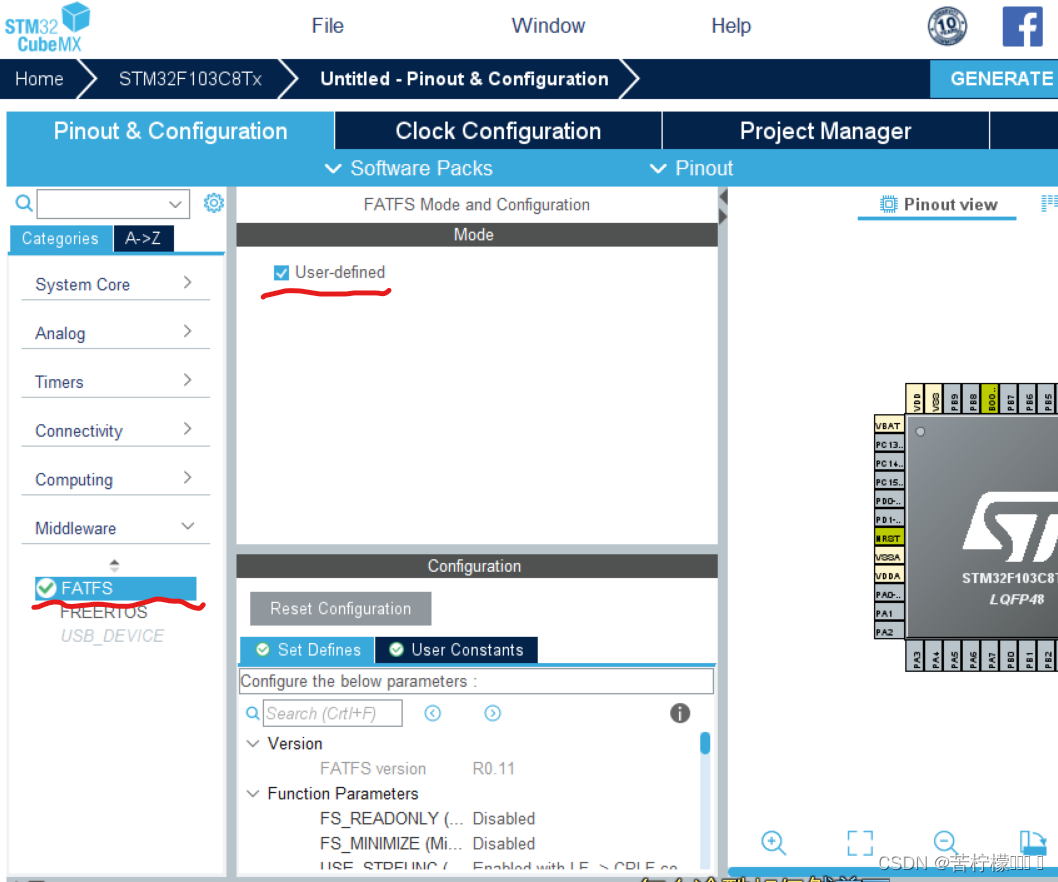Screen dimensions: 1058x882
Task: Collapse the Middleware category
Action: [115, 528]
